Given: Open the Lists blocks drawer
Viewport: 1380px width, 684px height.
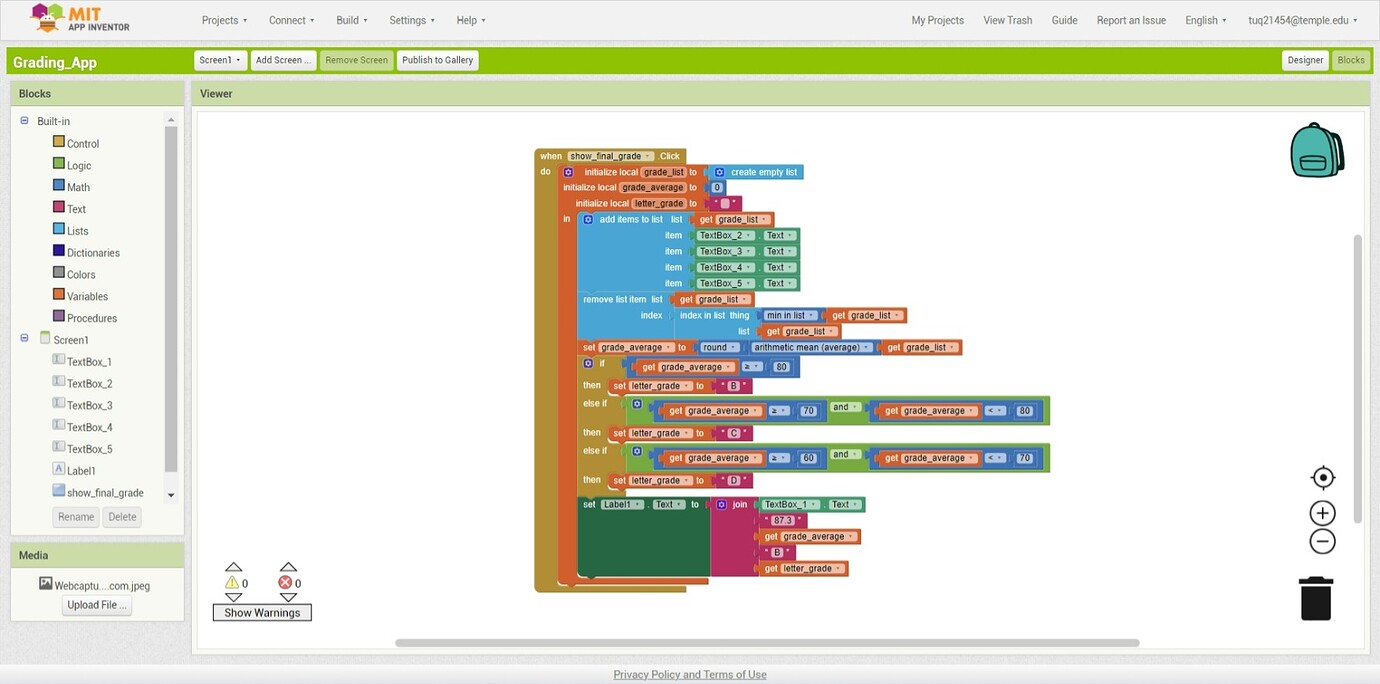Looking at the screenshot, I should [77, 231].
